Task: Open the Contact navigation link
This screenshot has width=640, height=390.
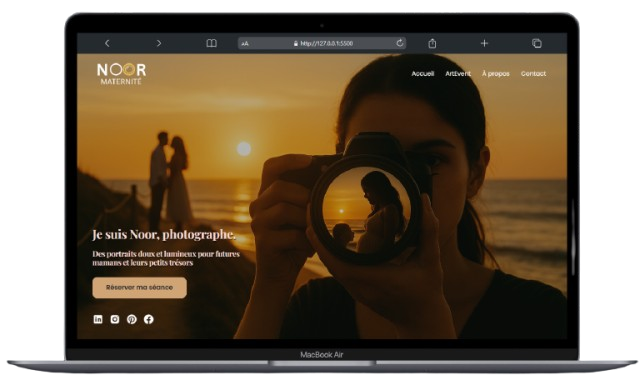Action: [533, 74]
